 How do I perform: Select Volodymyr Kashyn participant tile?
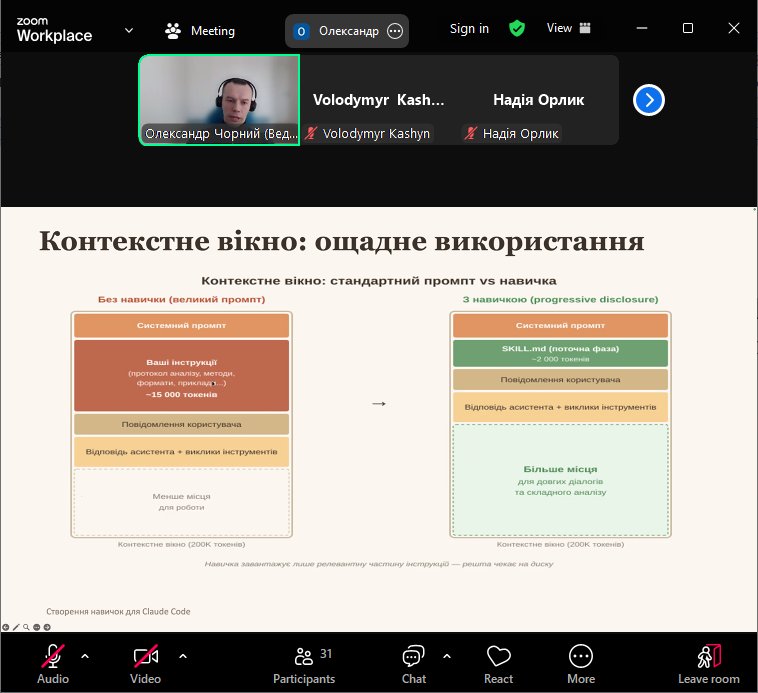pos(378,100)
